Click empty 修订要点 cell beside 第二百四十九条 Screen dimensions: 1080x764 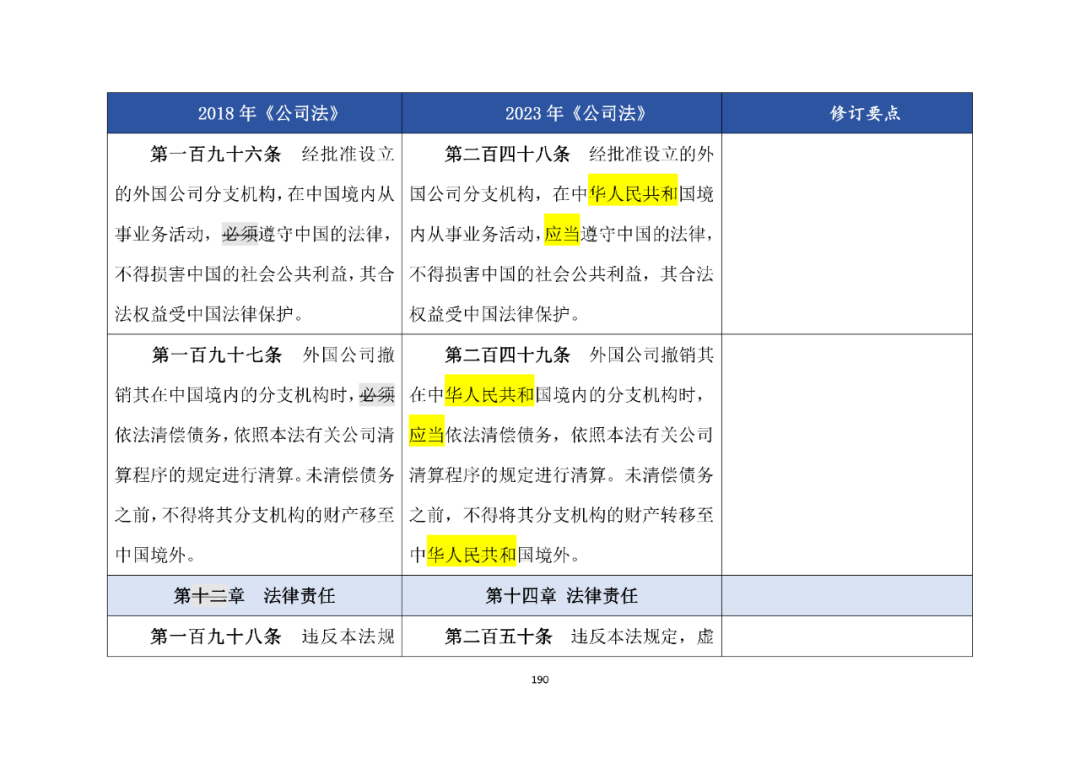(847, 455)
